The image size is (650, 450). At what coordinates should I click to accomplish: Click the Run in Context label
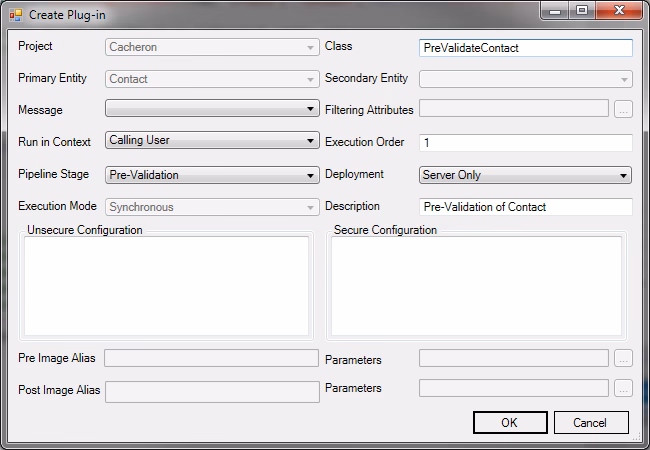(x=54, y=142)
